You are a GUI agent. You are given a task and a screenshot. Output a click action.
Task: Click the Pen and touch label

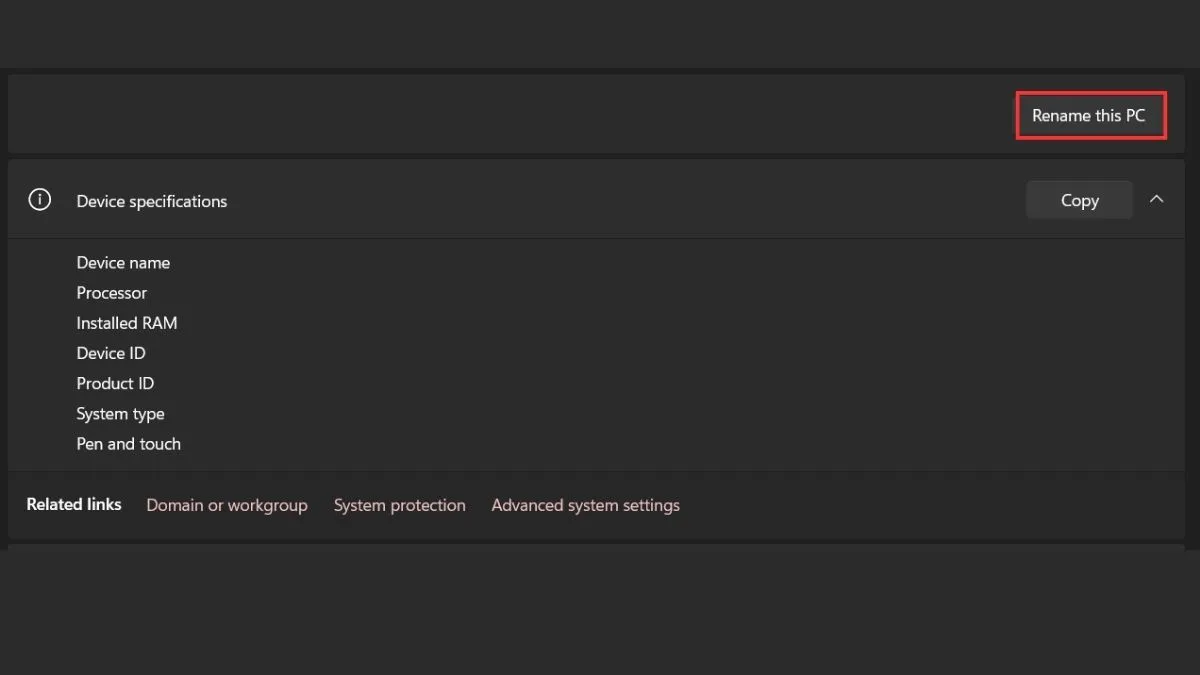coord(128,444)
